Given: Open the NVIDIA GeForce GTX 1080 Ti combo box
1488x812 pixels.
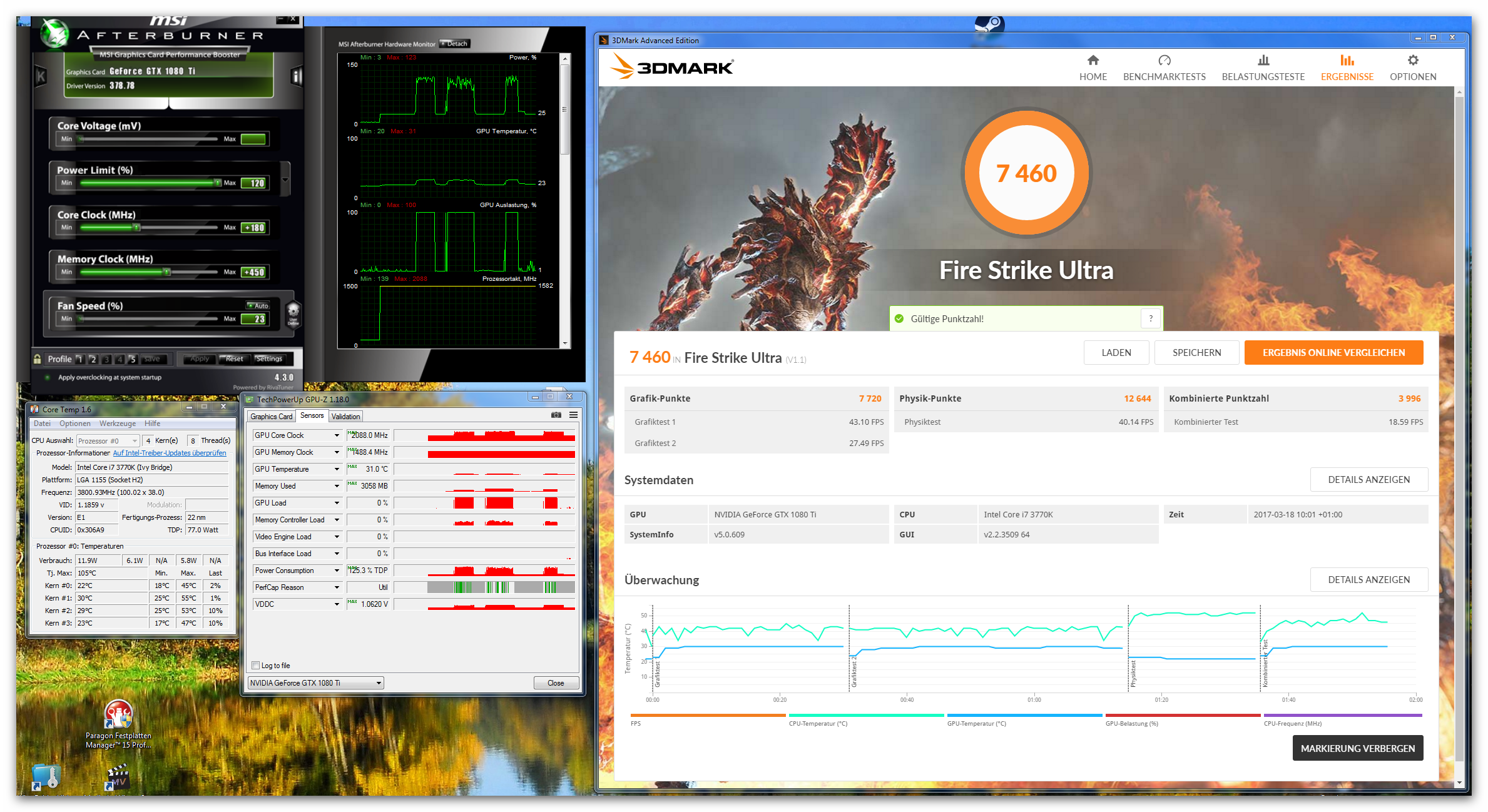Looking at the screenshot, I should coord(315,683).
